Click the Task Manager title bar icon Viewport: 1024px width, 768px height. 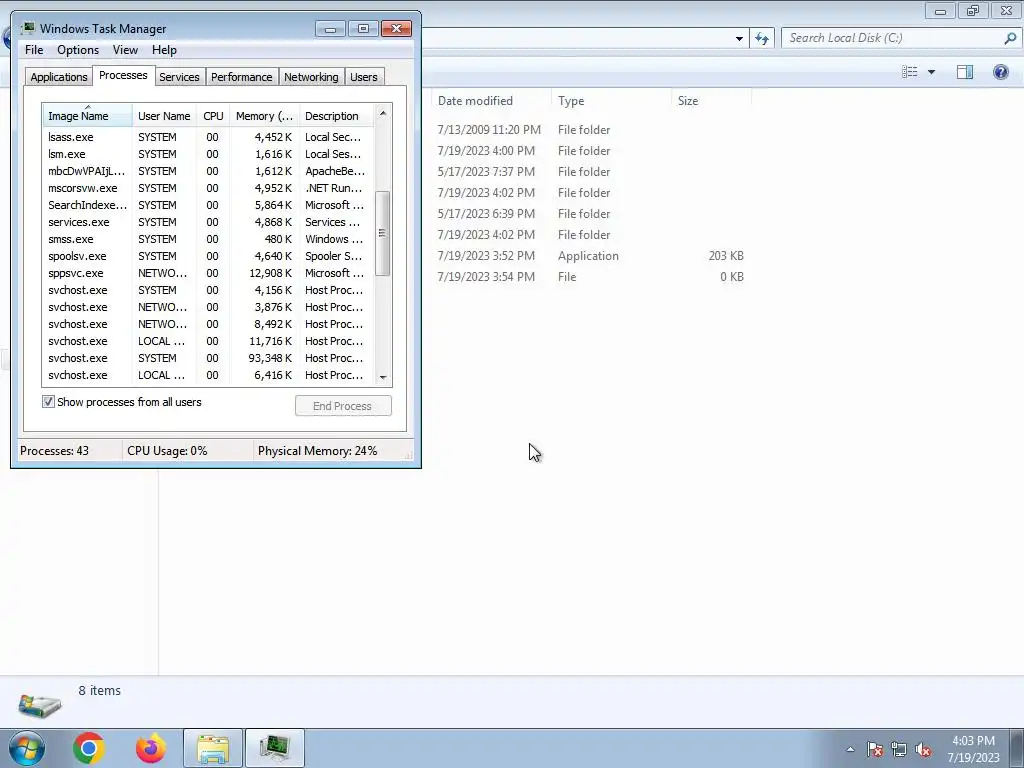pos(27,28)
